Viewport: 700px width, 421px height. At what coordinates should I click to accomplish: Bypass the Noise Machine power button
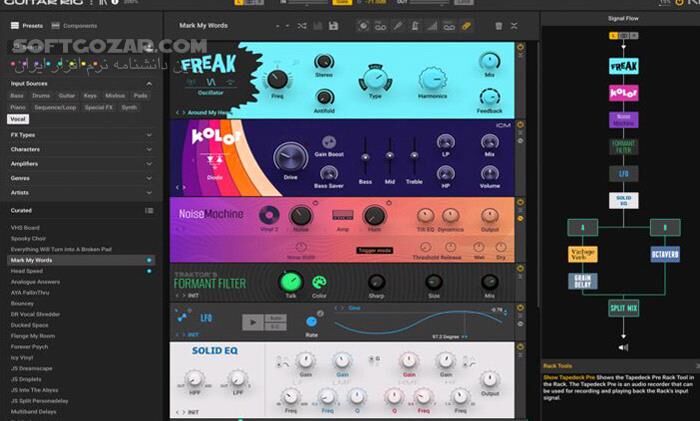pos(520,202)
